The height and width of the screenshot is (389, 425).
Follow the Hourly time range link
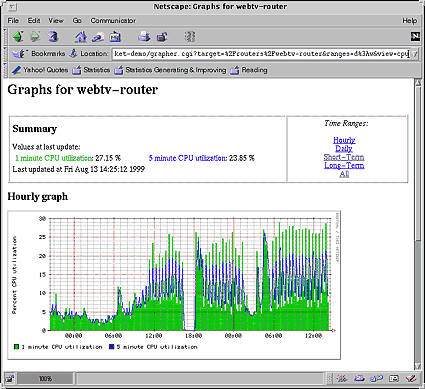344,140
